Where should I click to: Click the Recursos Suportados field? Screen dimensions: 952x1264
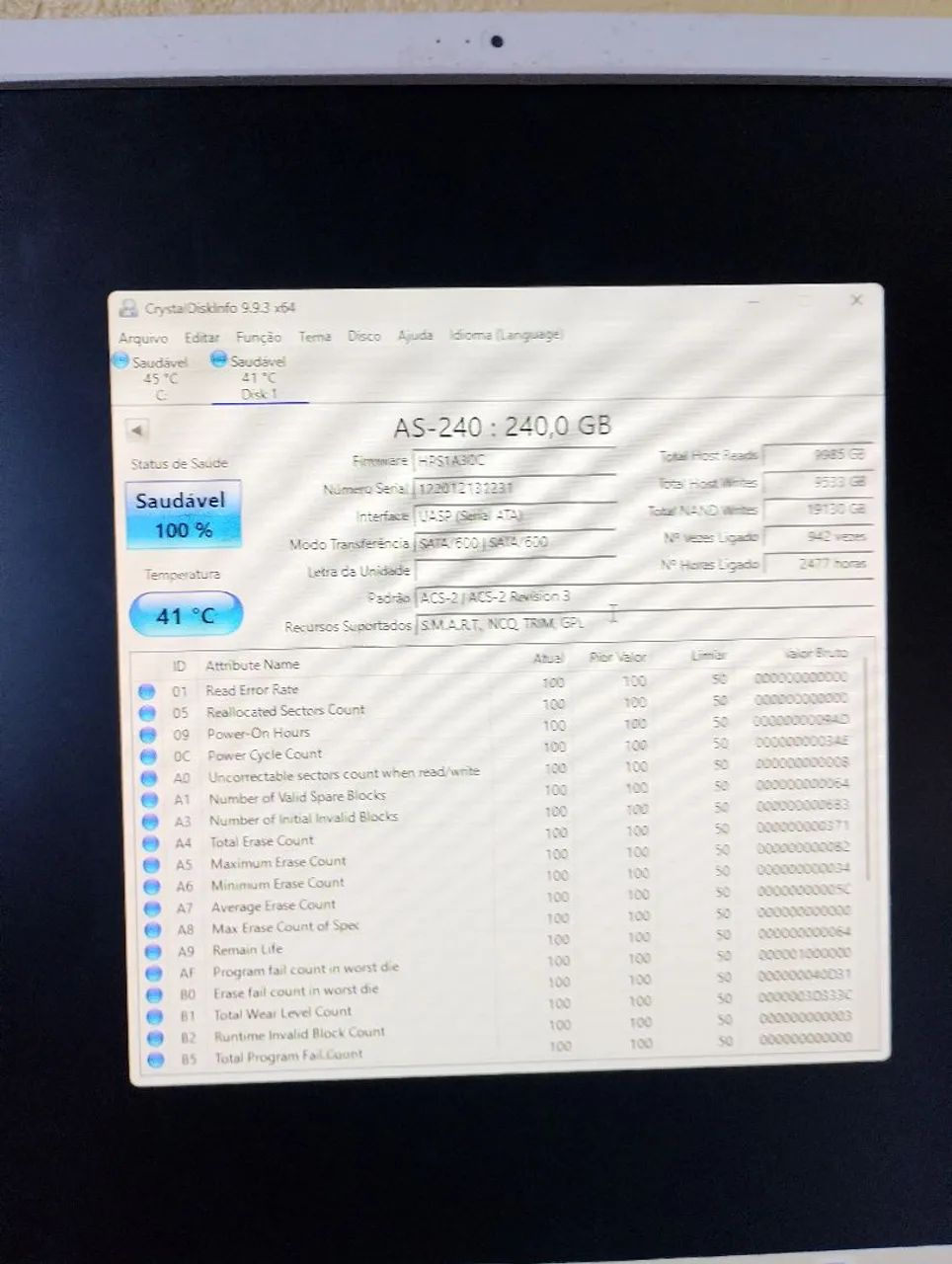[644, 624]
